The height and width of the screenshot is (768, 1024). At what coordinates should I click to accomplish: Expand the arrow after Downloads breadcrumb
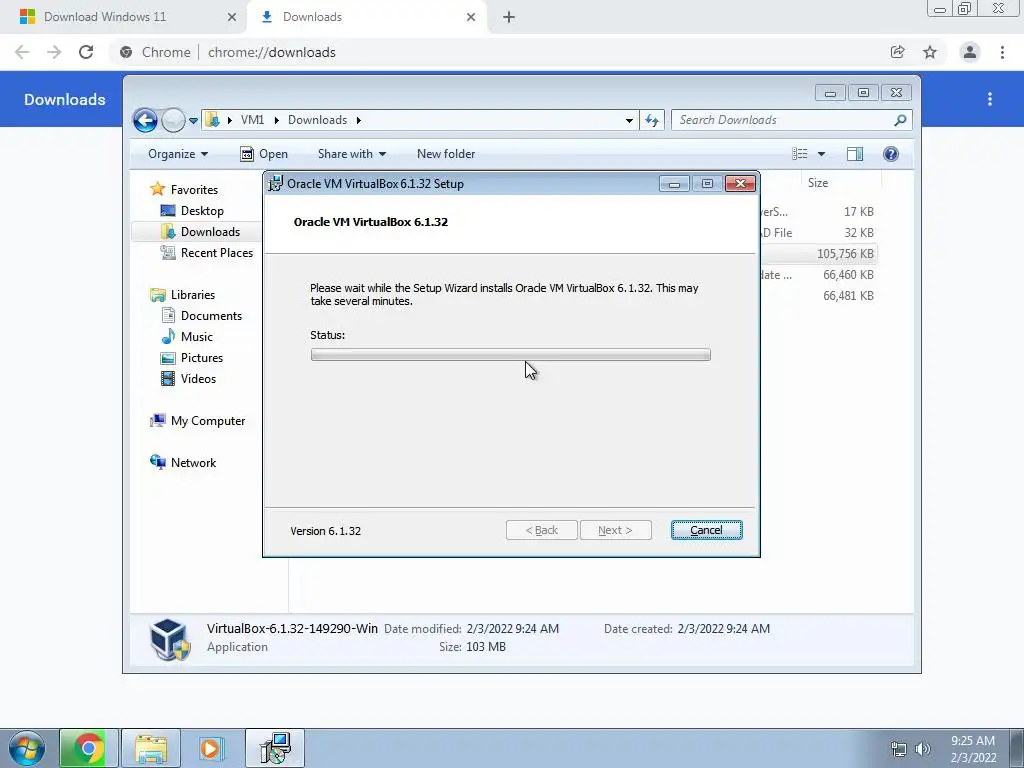[x=359, y=120]
